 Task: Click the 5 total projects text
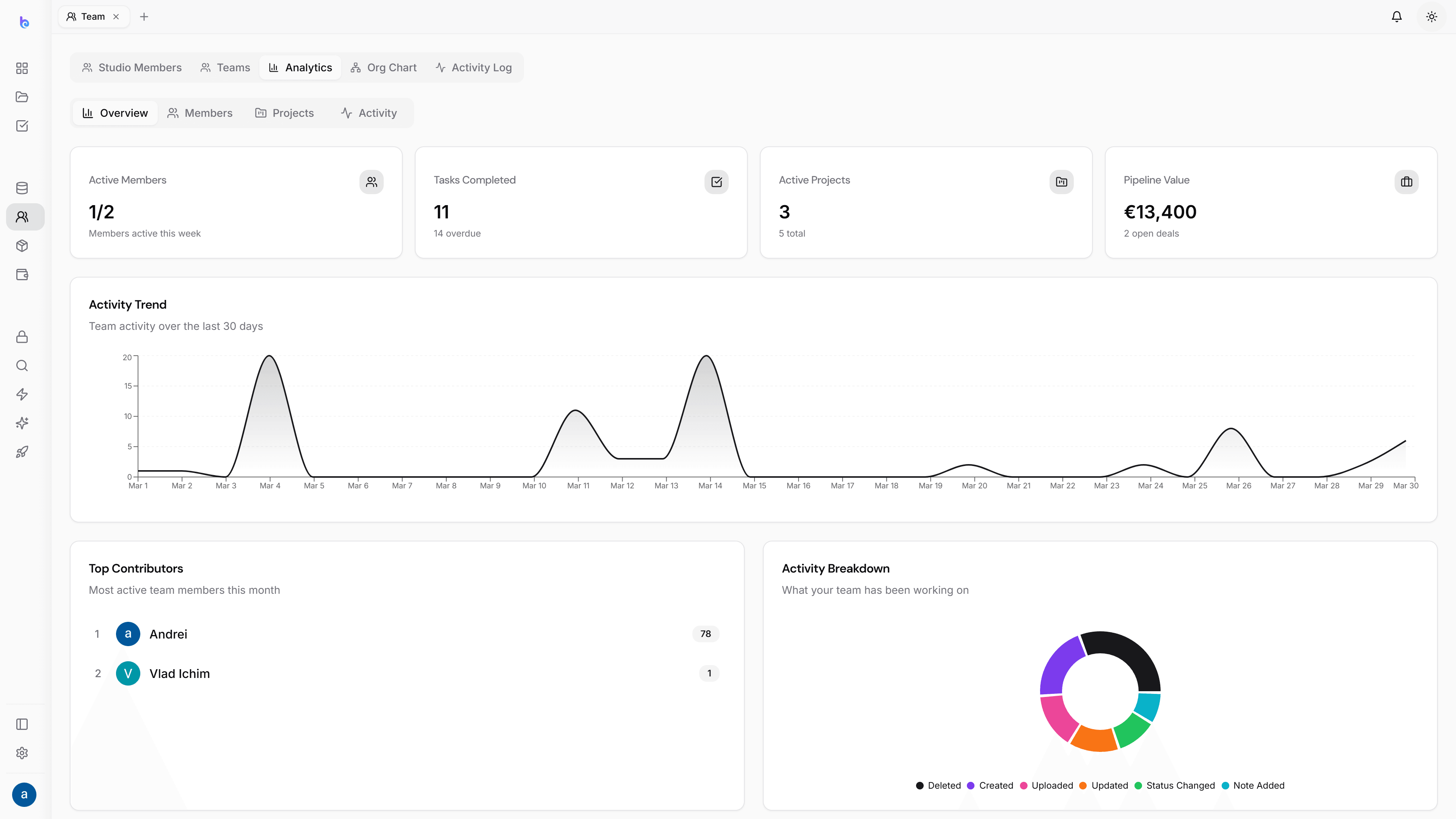click(x=792, y=234)
